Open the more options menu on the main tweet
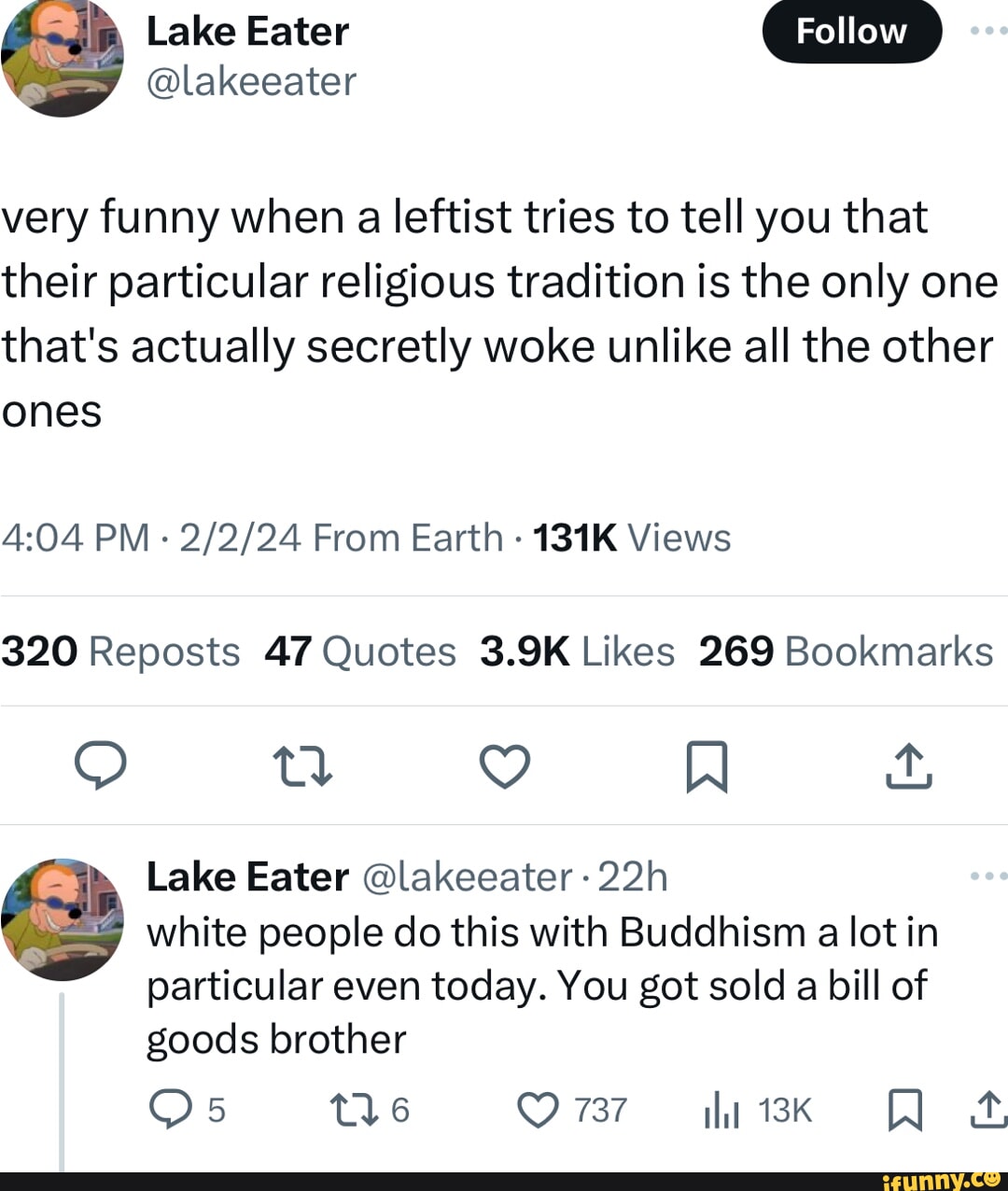Screen dimensions: 1008x1191 (x=991, y=28)
